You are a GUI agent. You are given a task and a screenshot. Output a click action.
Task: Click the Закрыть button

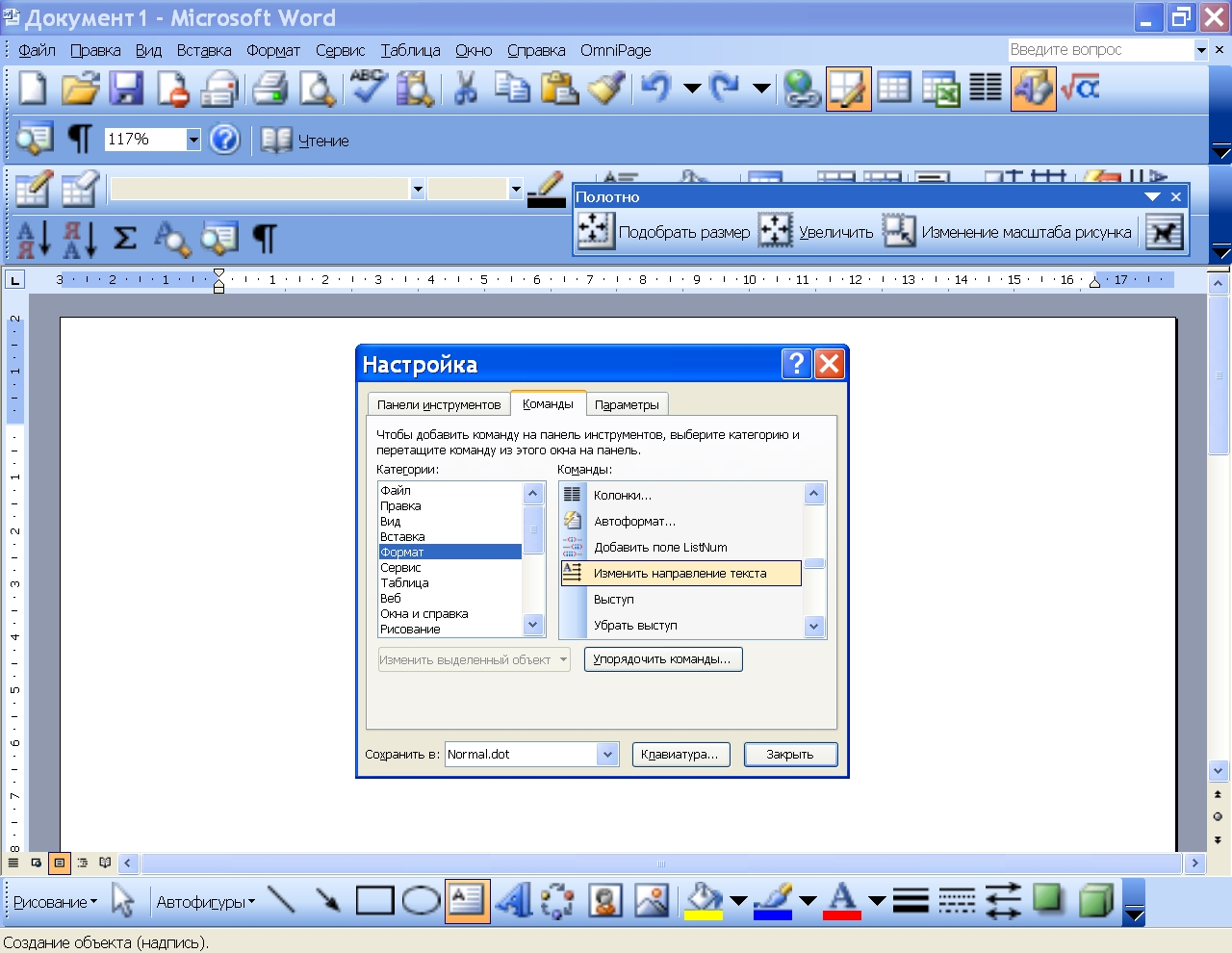click(x=790, y=755)
